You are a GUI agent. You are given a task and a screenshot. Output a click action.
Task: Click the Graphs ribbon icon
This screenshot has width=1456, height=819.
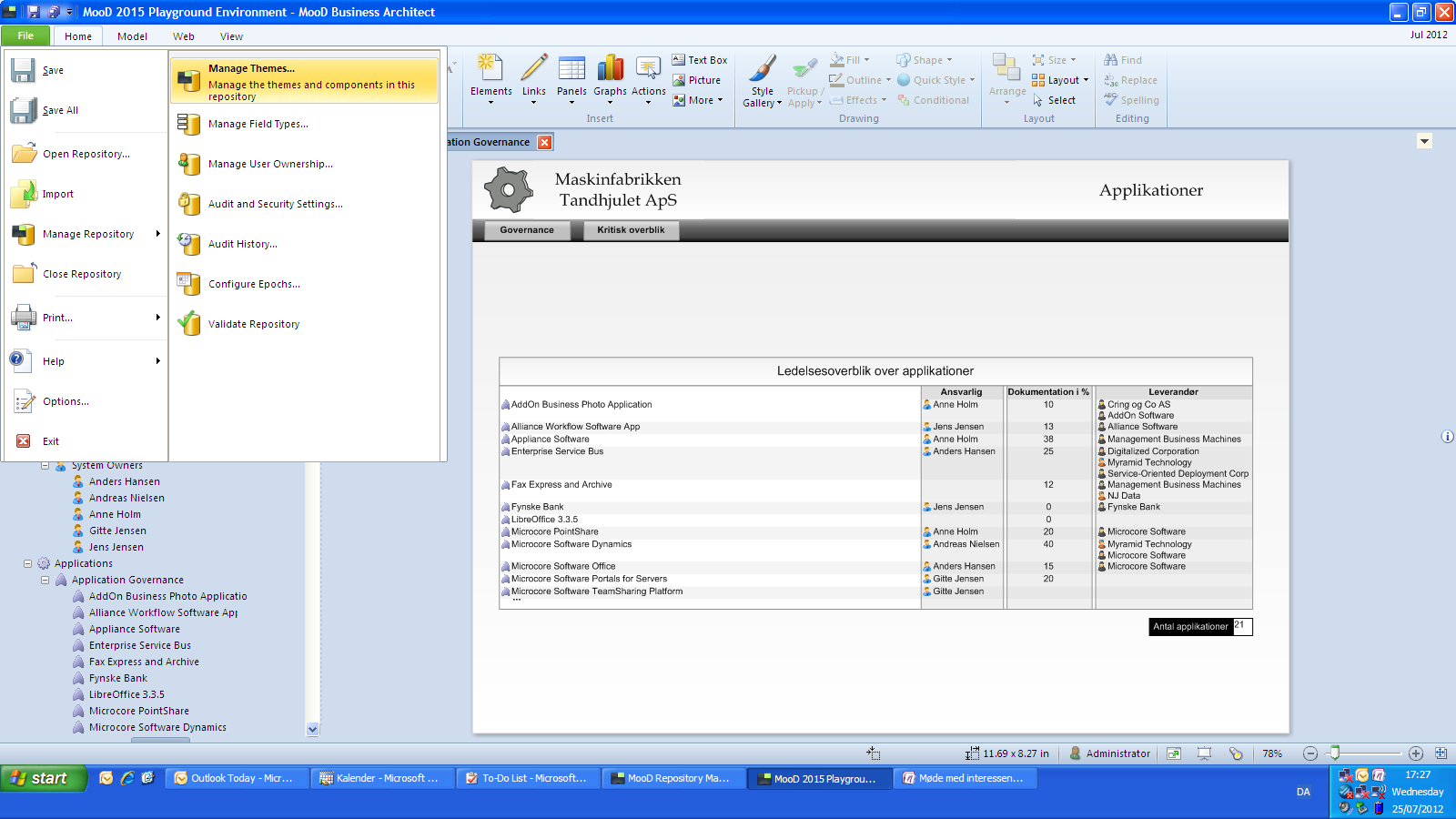click(x=610, y=70)
